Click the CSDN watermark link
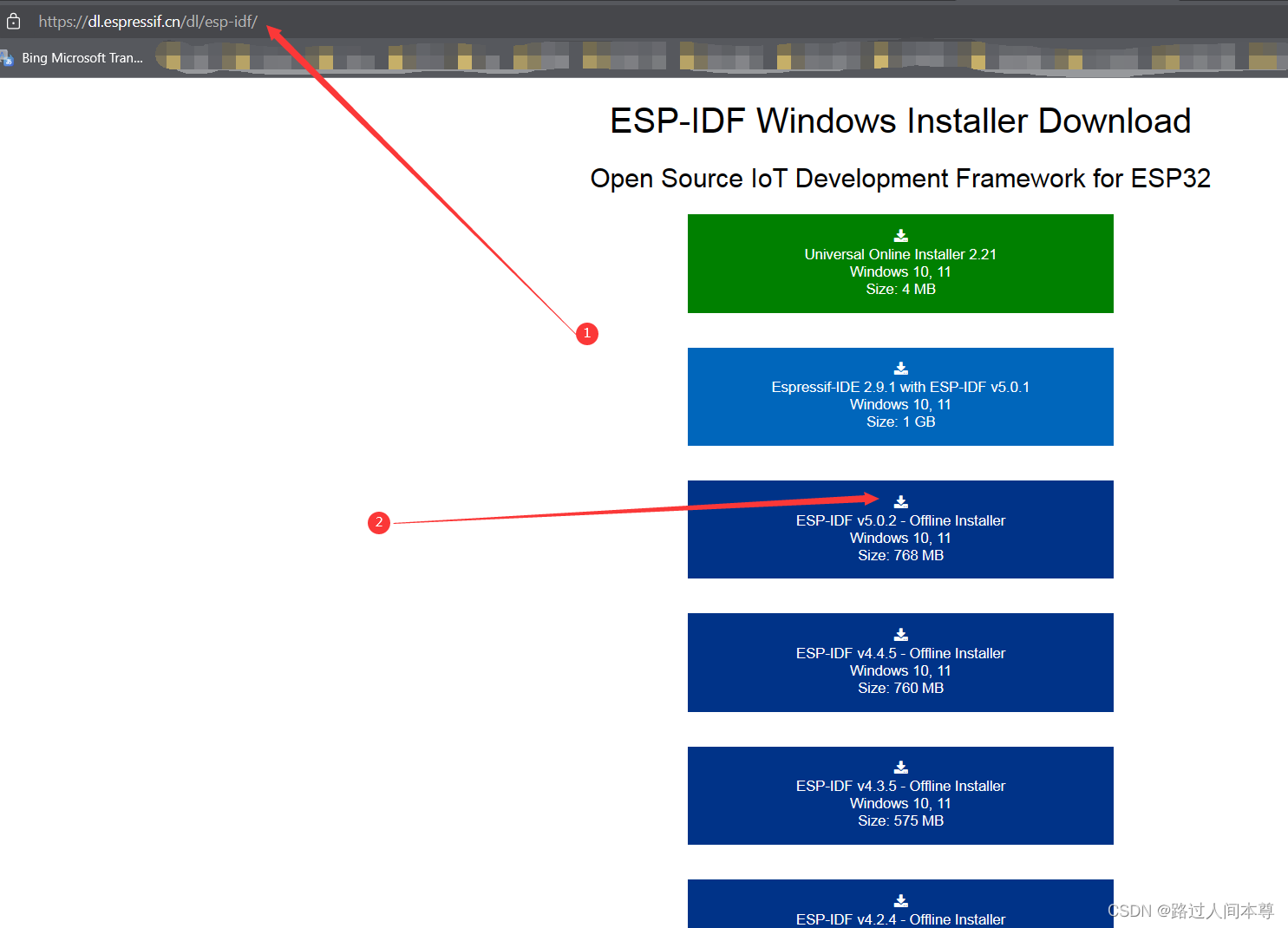1288x928 pixels. [1190, 911]
